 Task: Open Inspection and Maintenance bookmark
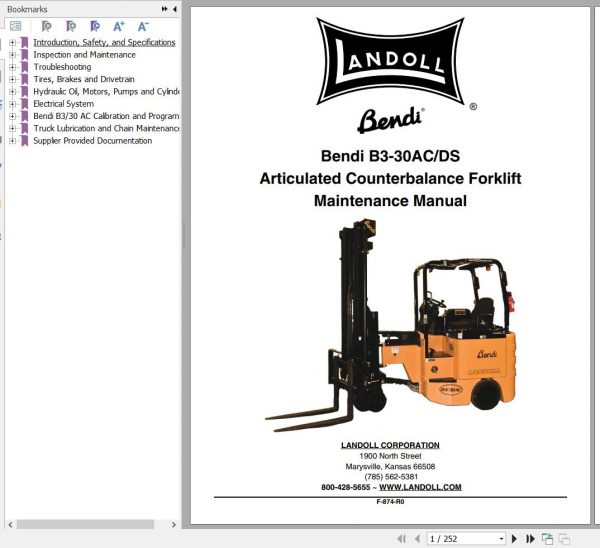84,55
